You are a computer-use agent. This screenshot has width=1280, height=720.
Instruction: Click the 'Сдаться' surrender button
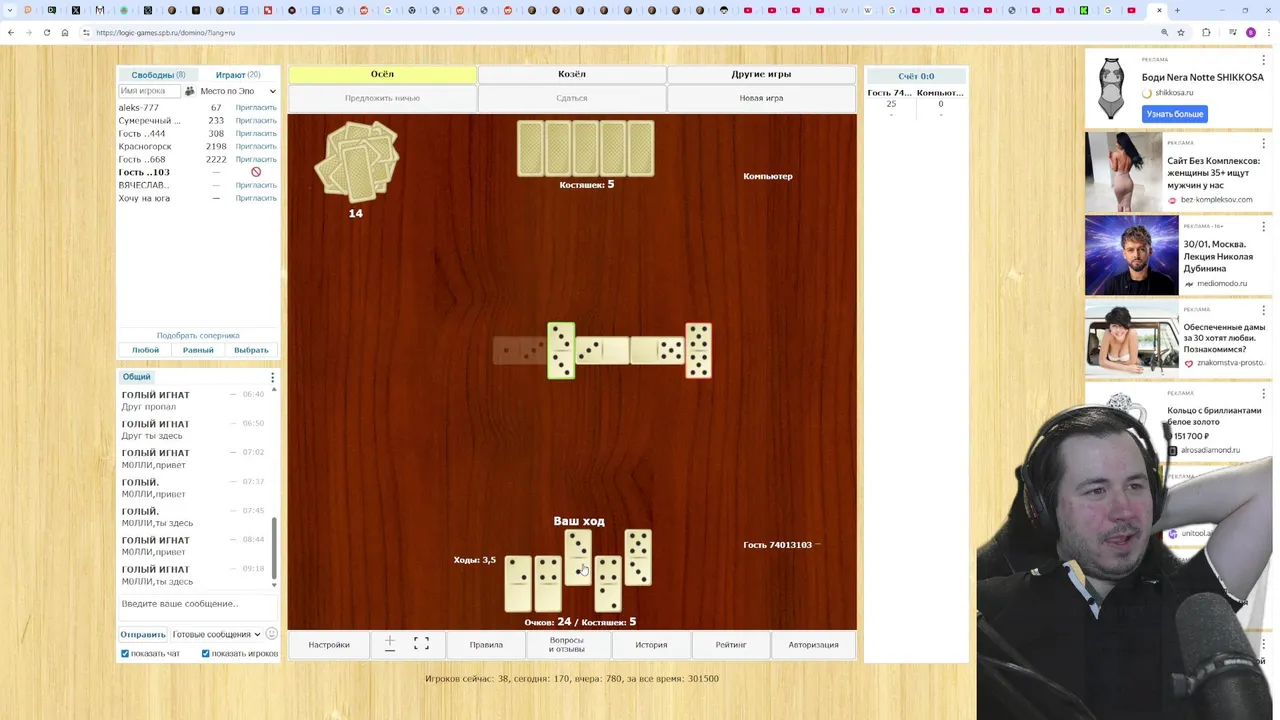coord(572,98)
